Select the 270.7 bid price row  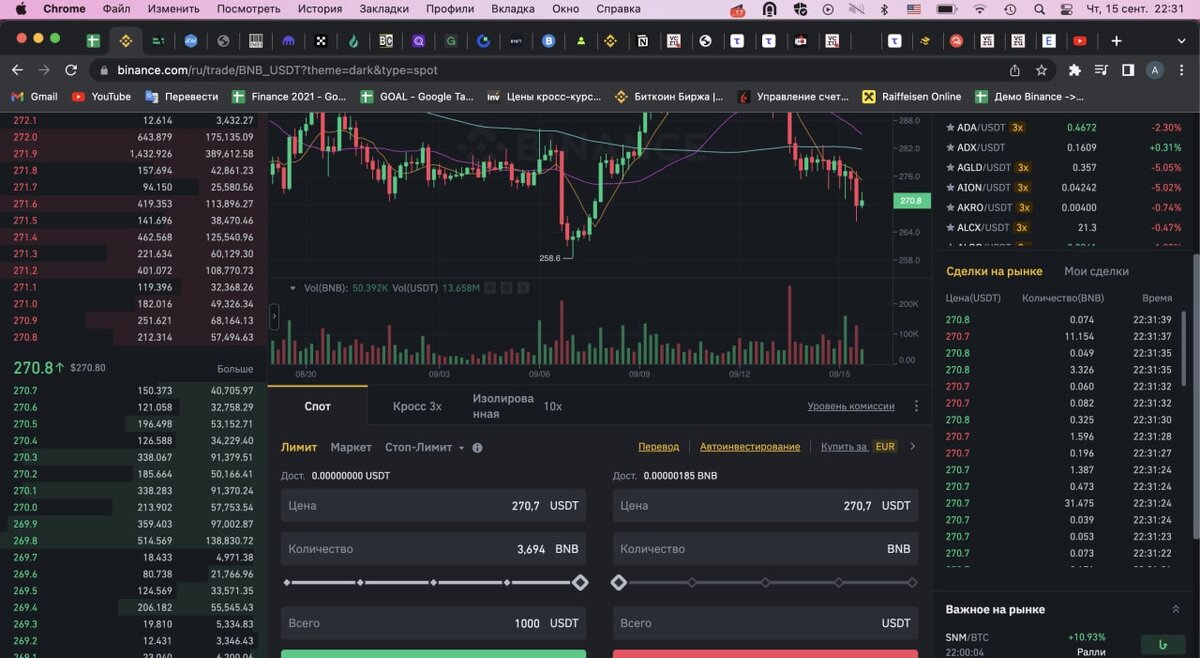point(134,391)
